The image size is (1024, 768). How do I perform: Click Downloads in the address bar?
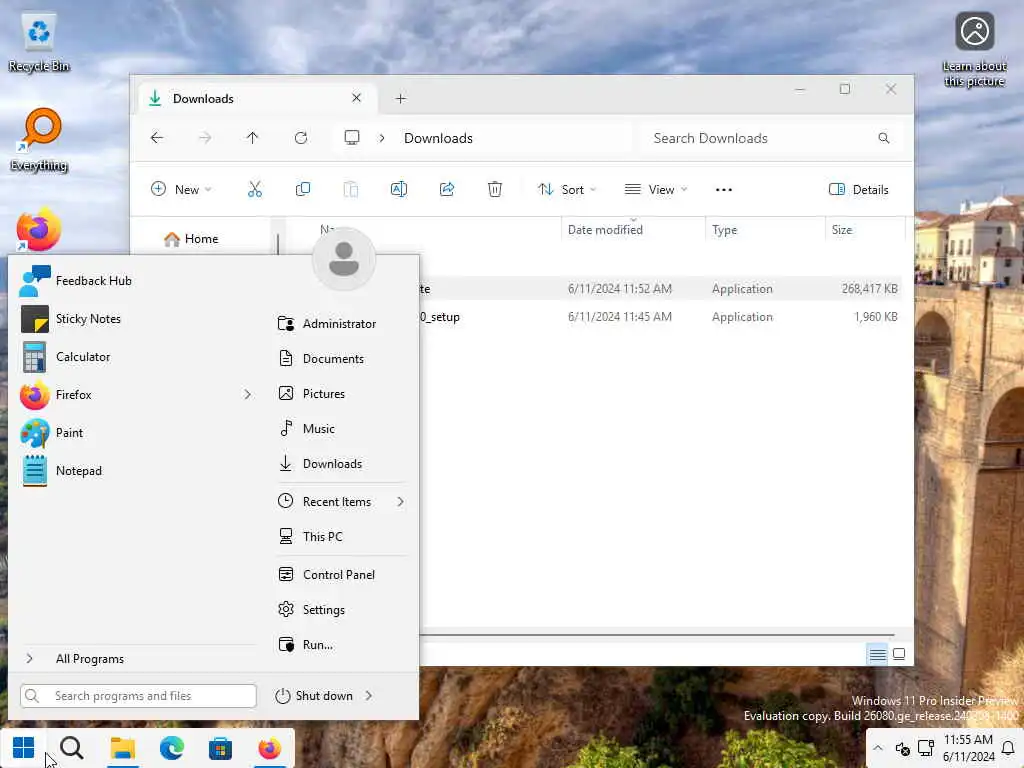(x=438, y=138)
